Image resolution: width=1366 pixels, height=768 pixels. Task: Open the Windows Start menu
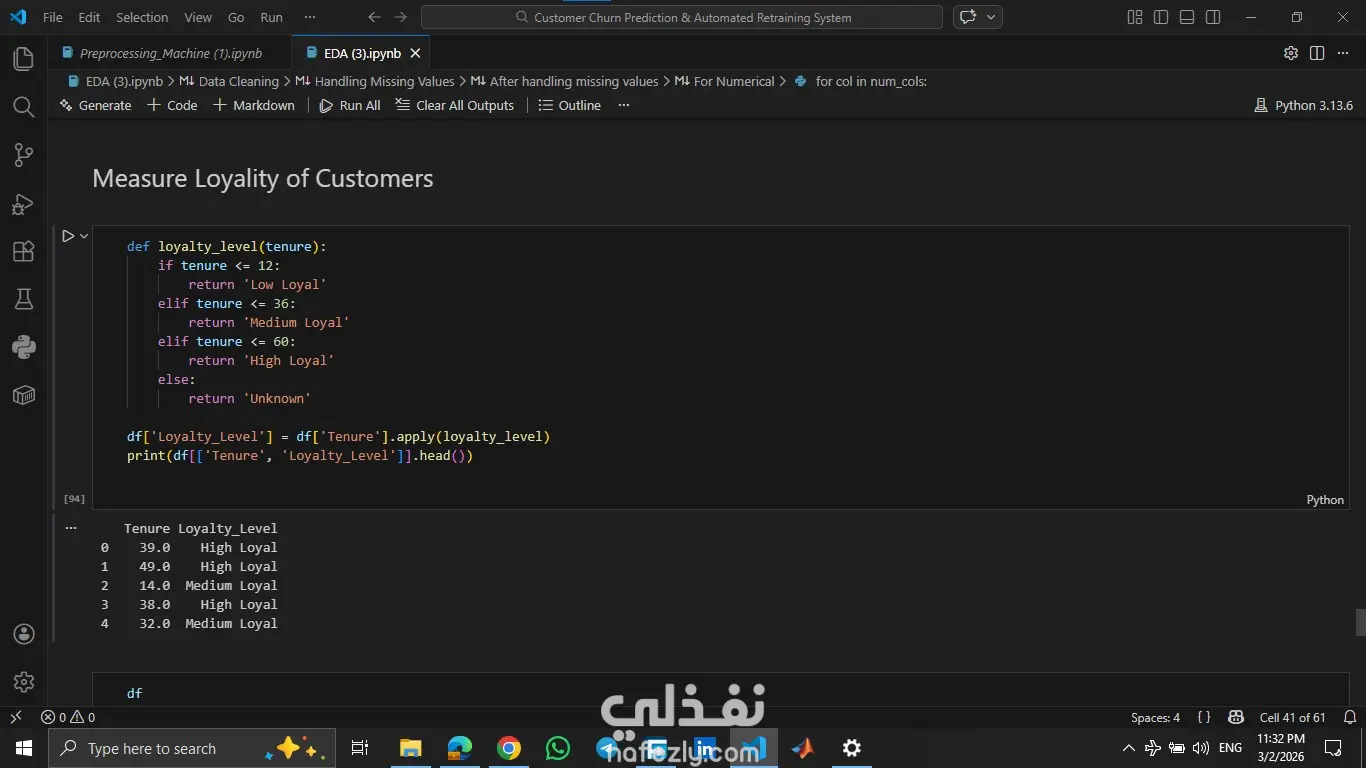24,748
